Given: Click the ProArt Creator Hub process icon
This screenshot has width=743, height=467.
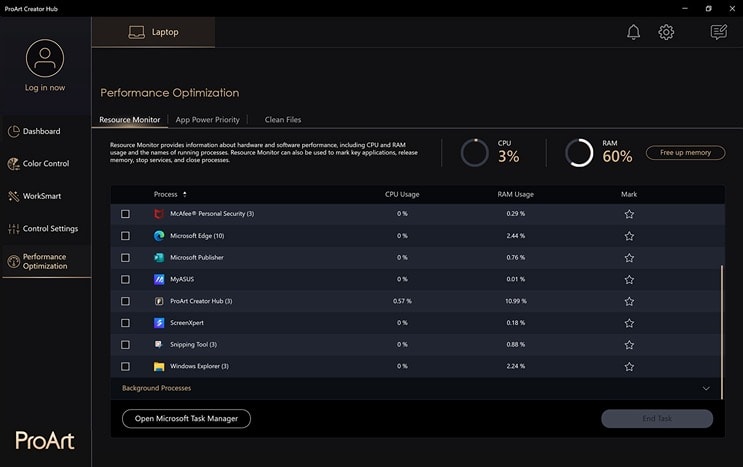Looking at the screenshot, I should (159, 301).
